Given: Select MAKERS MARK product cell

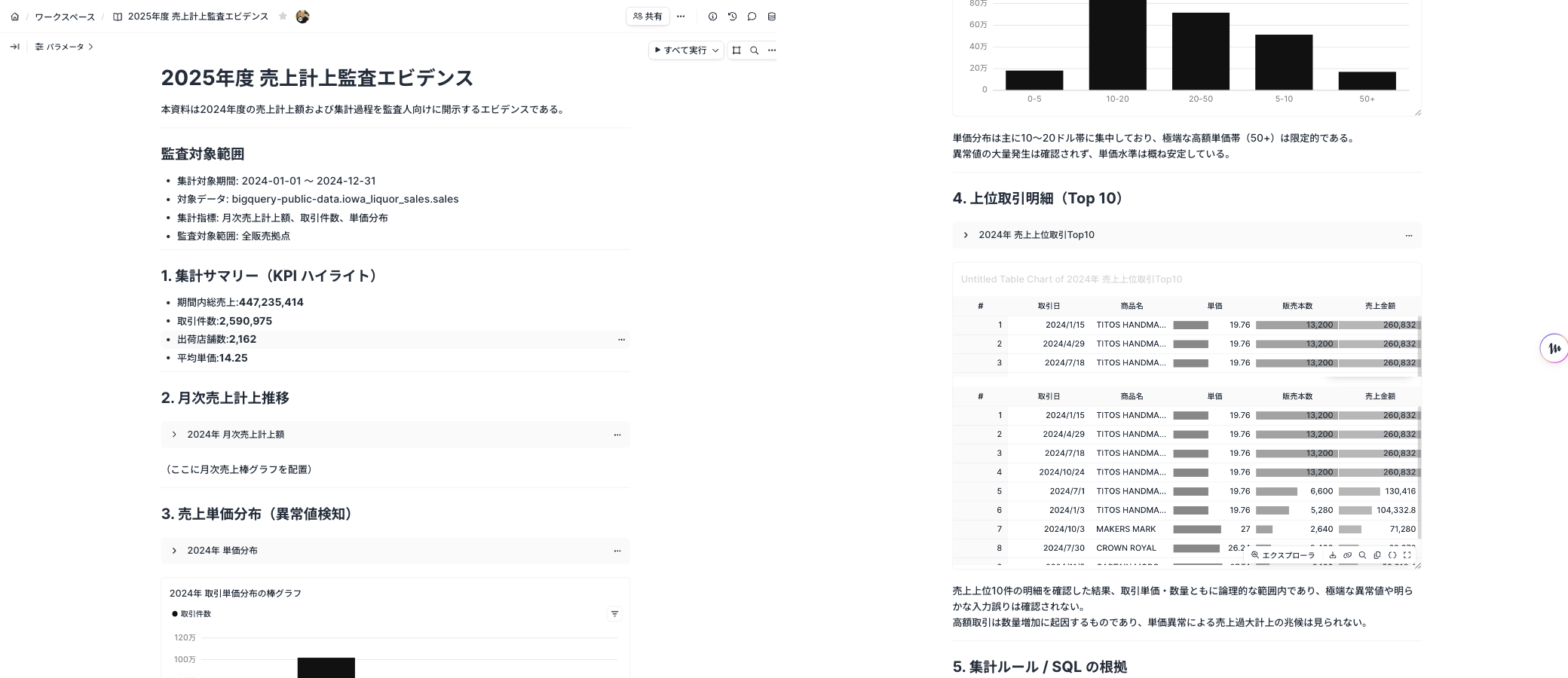Looking at the screenshot, I should [x=1132, y=529].
